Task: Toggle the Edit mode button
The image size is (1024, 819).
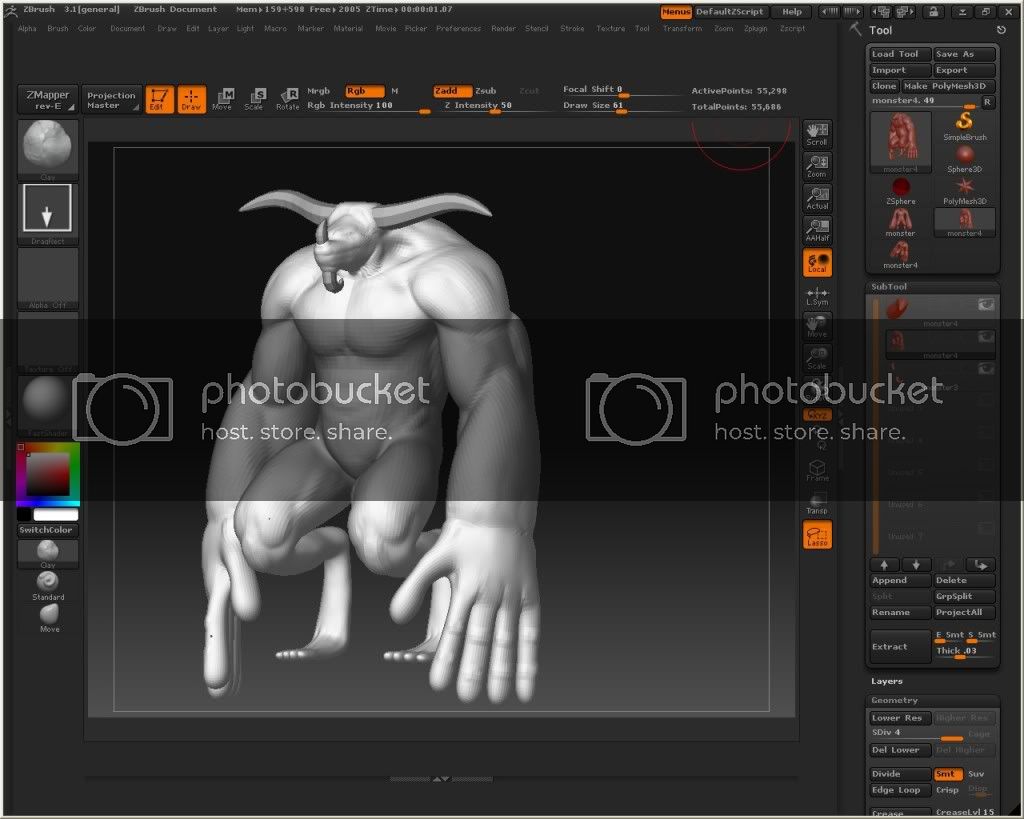Action: click(159, 99)
